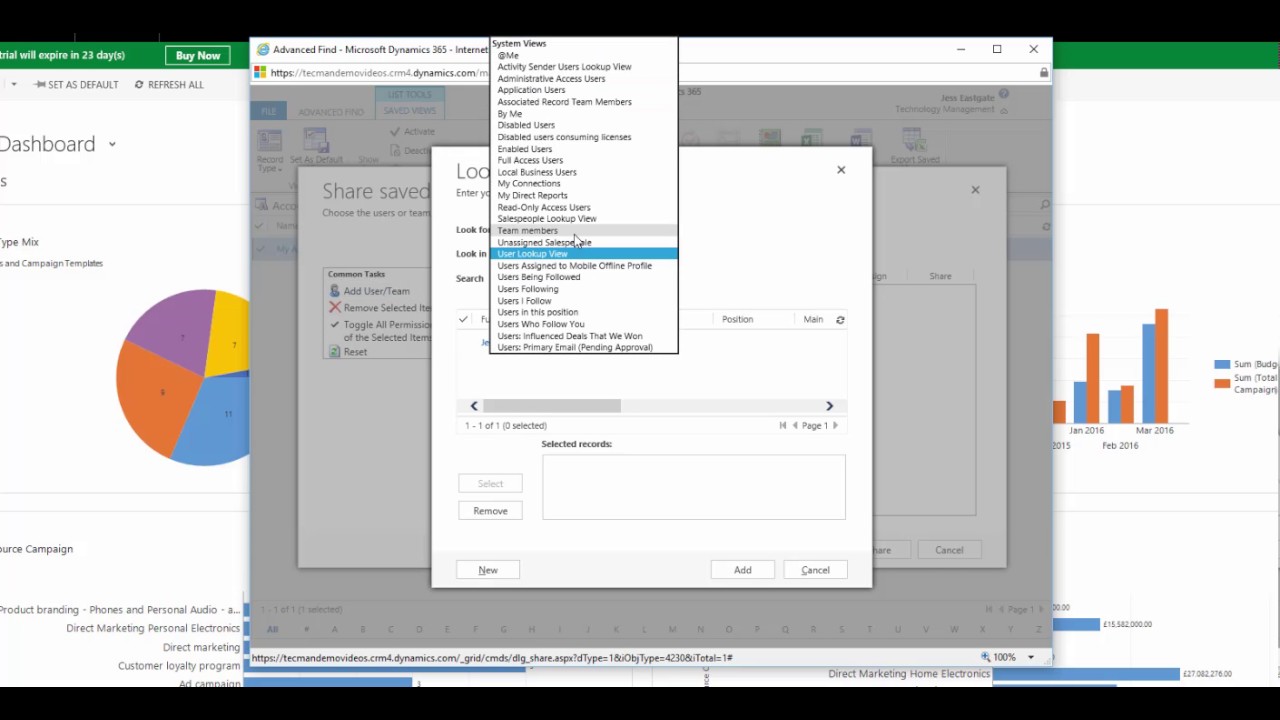Open the Record Type dropdown in ribbon

pos(270,150)
